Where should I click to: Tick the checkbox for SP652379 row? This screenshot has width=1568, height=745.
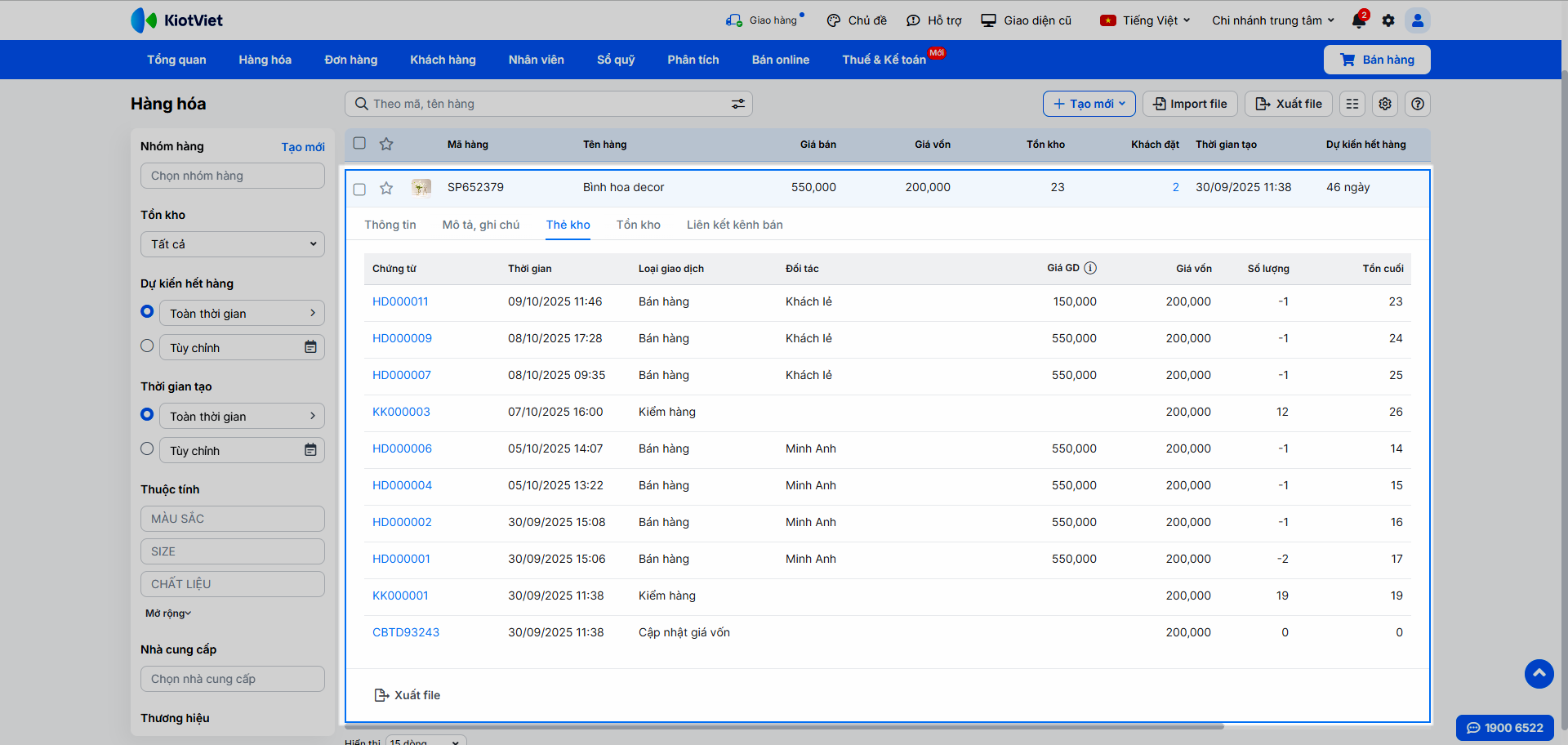click(x=359, y=190)
